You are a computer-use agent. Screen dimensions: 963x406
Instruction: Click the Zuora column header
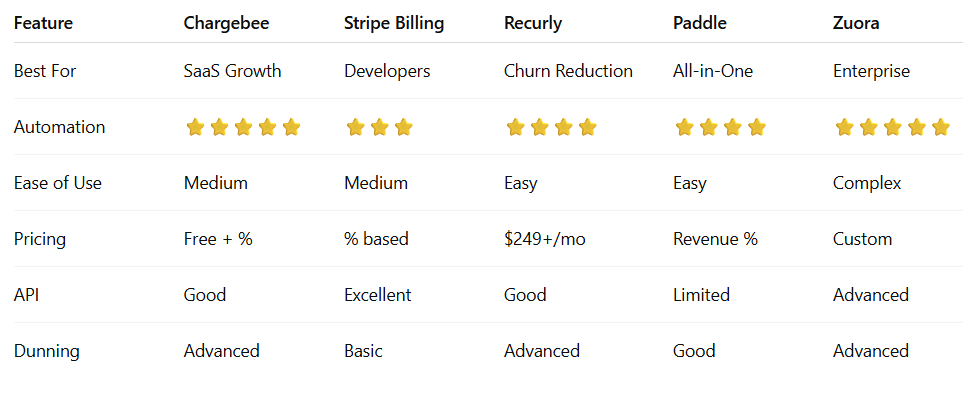pyautogui.click(x=856, y=23)
